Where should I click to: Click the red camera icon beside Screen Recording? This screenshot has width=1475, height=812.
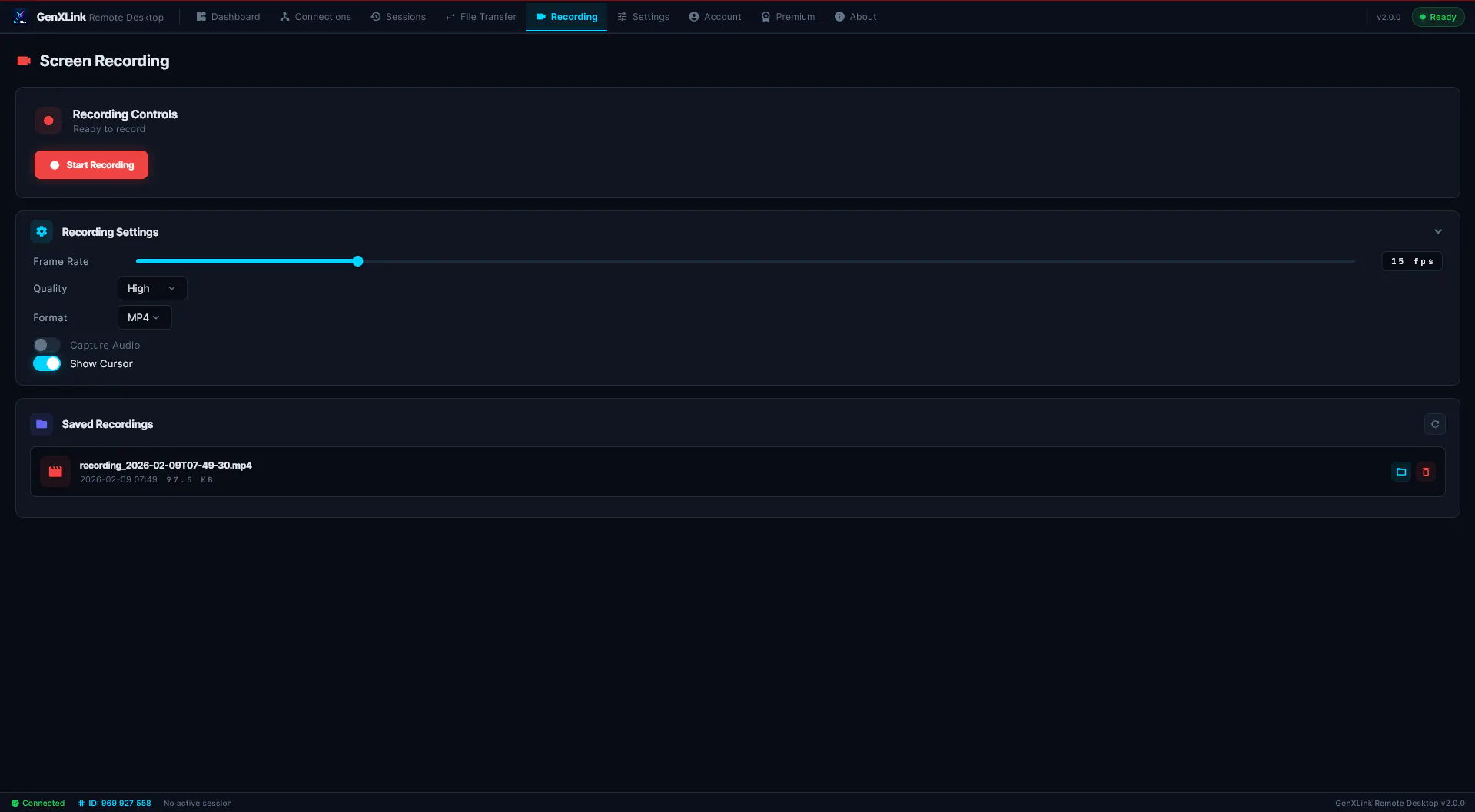pos(24,61)
